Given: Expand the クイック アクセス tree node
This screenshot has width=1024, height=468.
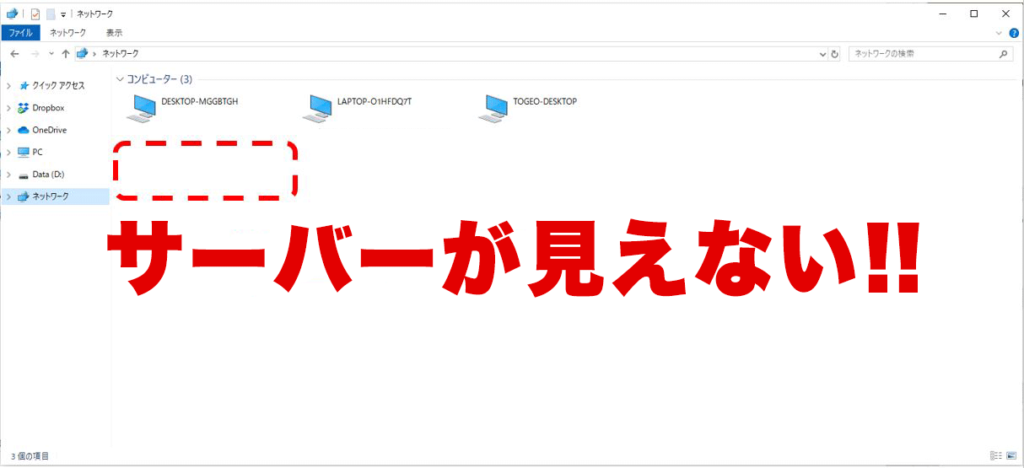Looking at the screenshot, I should [8, 86].
